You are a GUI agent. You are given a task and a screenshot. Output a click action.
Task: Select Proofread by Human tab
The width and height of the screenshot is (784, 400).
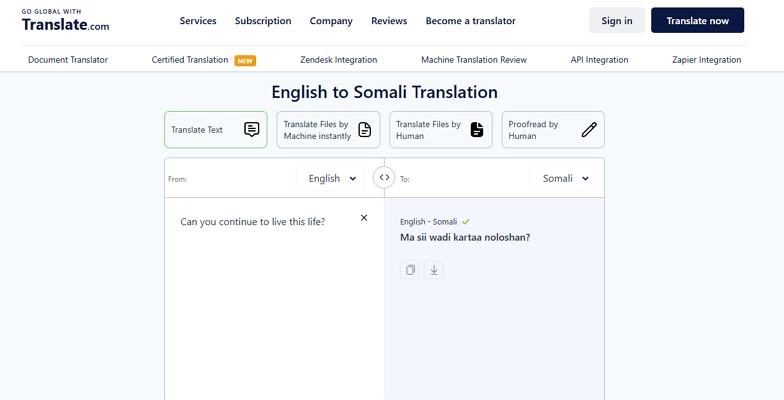point(553,130)
